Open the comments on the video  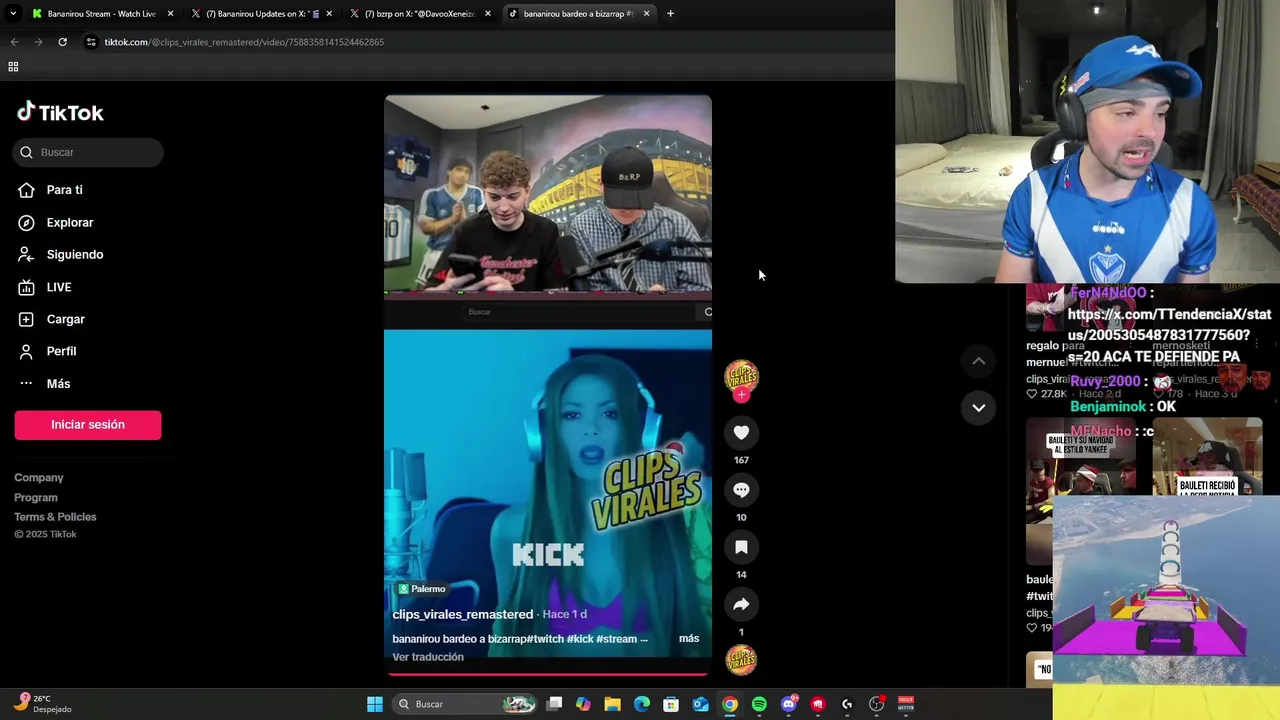(741, 490)
